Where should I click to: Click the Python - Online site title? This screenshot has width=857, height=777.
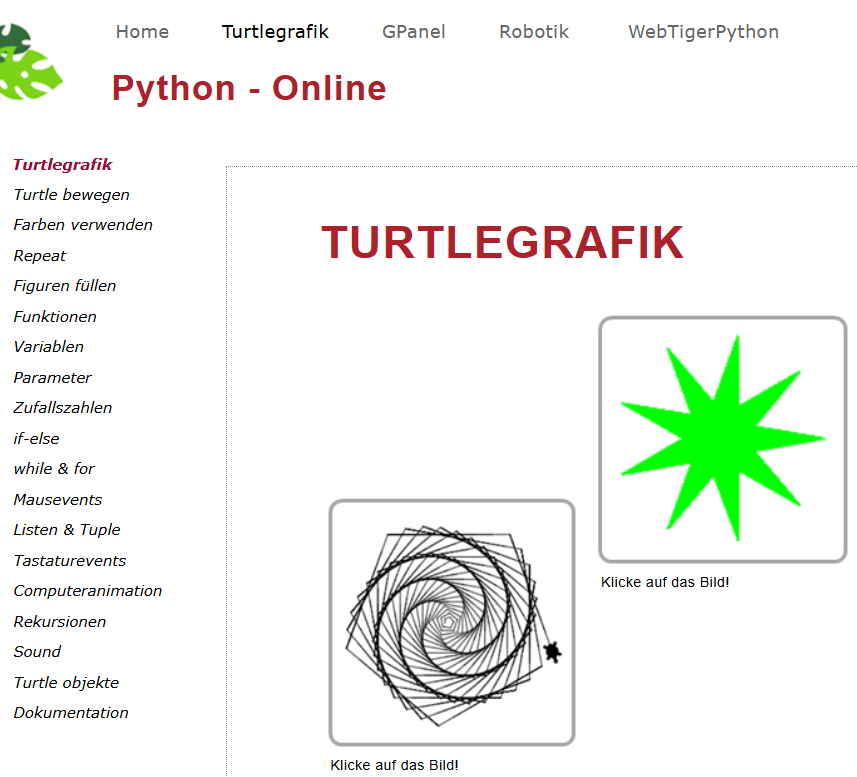(x=249, y=88)
